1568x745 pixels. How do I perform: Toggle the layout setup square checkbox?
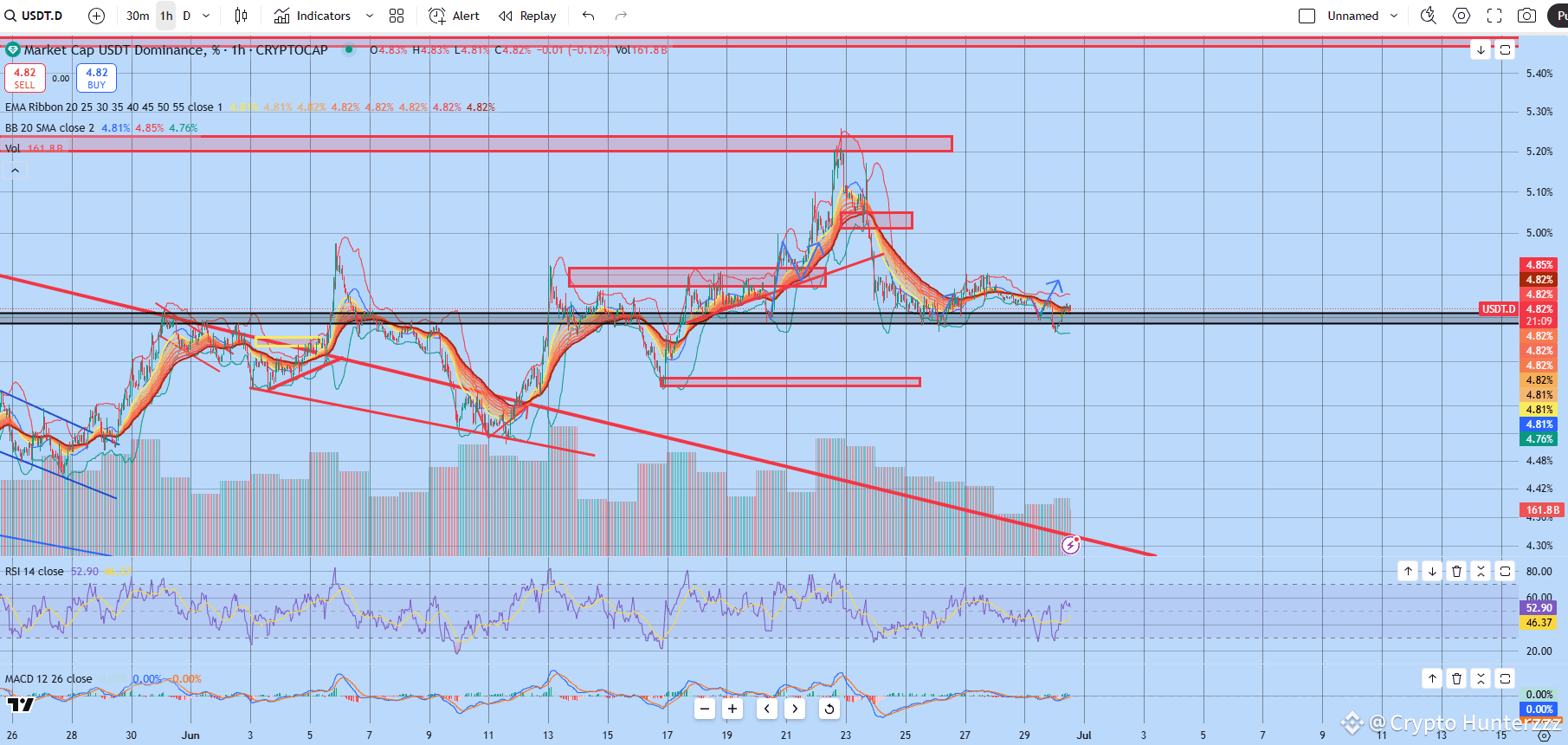1307,16
